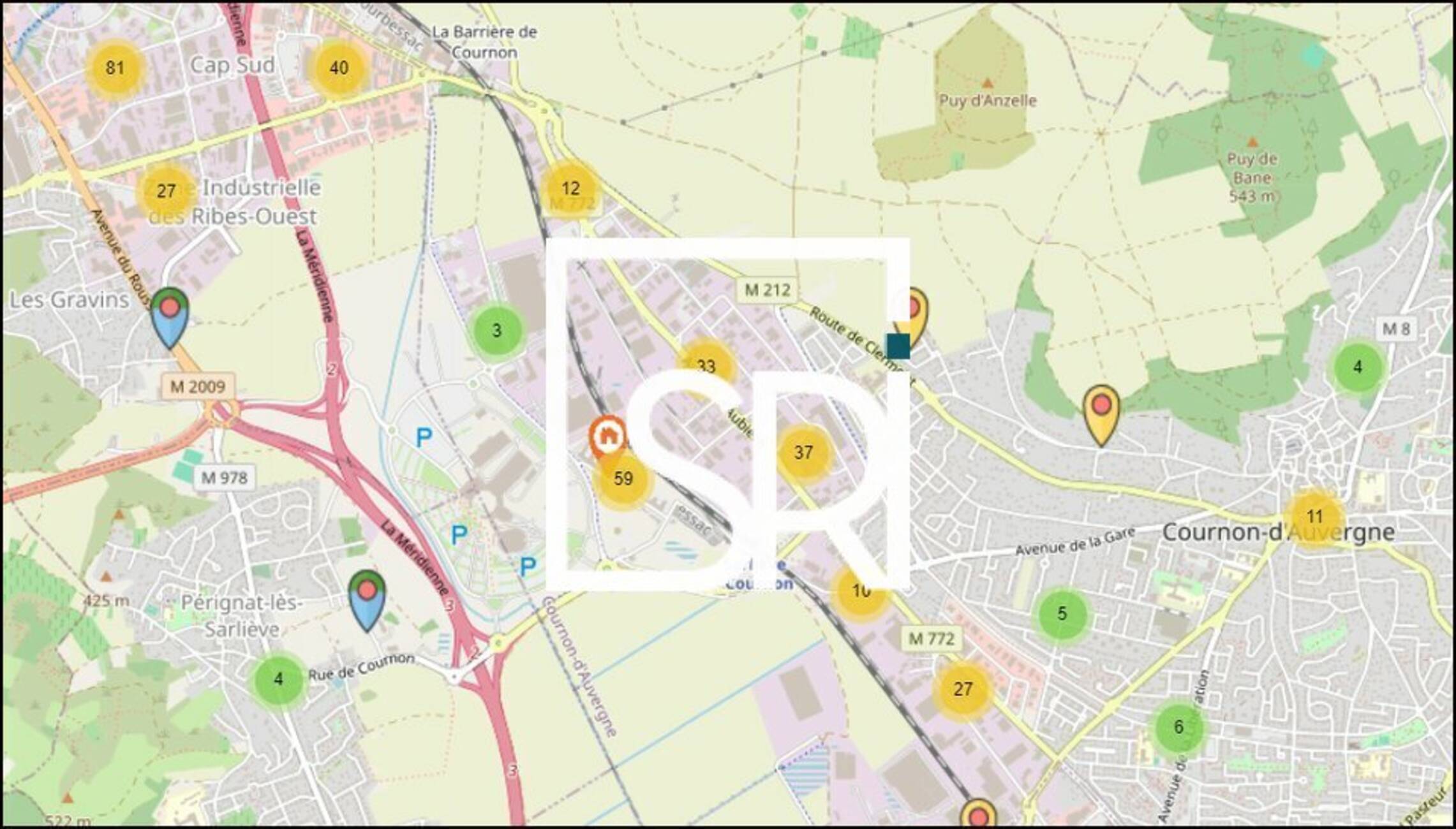Expand the green 3 cluster marker

click(x=496, y=330)
